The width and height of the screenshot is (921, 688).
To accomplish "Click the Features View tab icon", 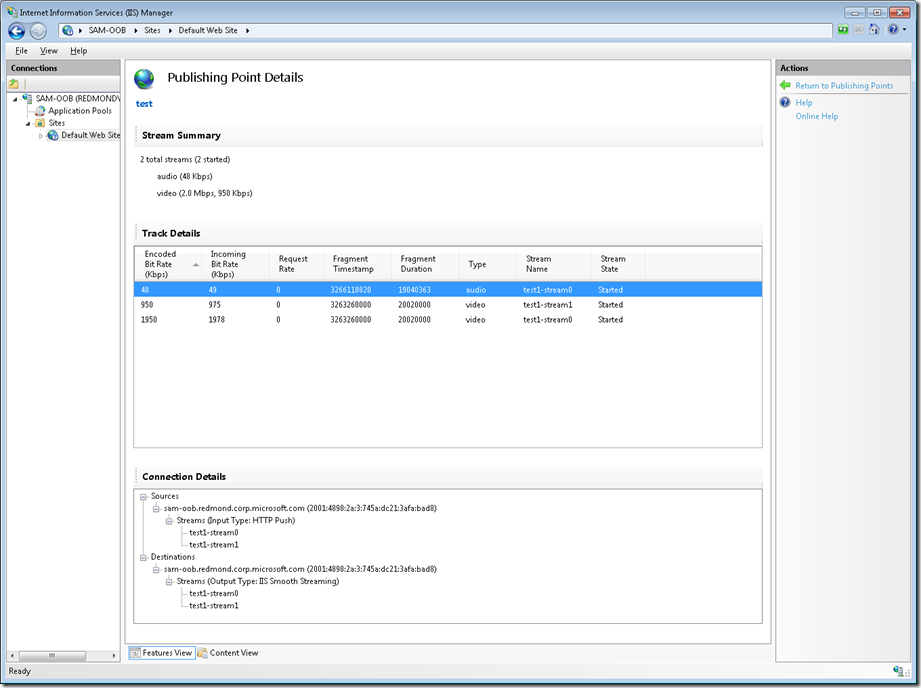I will (x=135, y=653).
